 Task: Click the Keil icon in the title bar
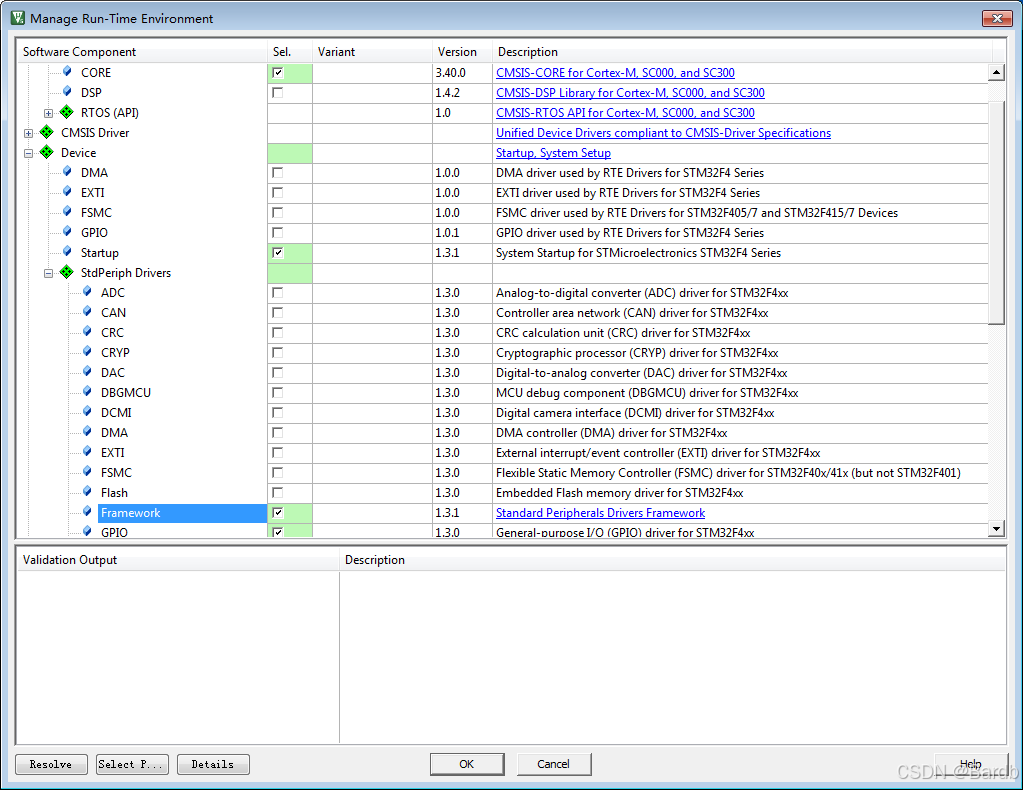[x=18, y=18]
